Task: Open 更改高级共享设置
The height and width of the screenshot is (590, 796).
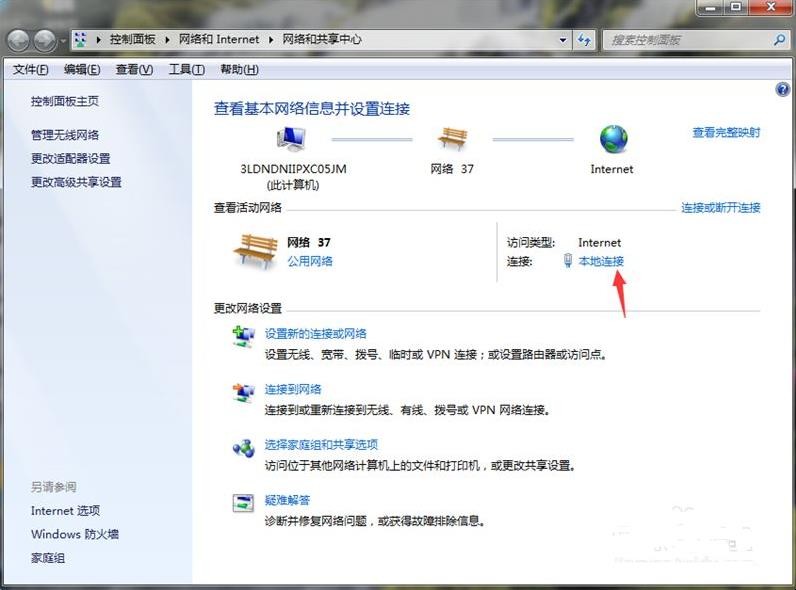Action: pos(76,182)
